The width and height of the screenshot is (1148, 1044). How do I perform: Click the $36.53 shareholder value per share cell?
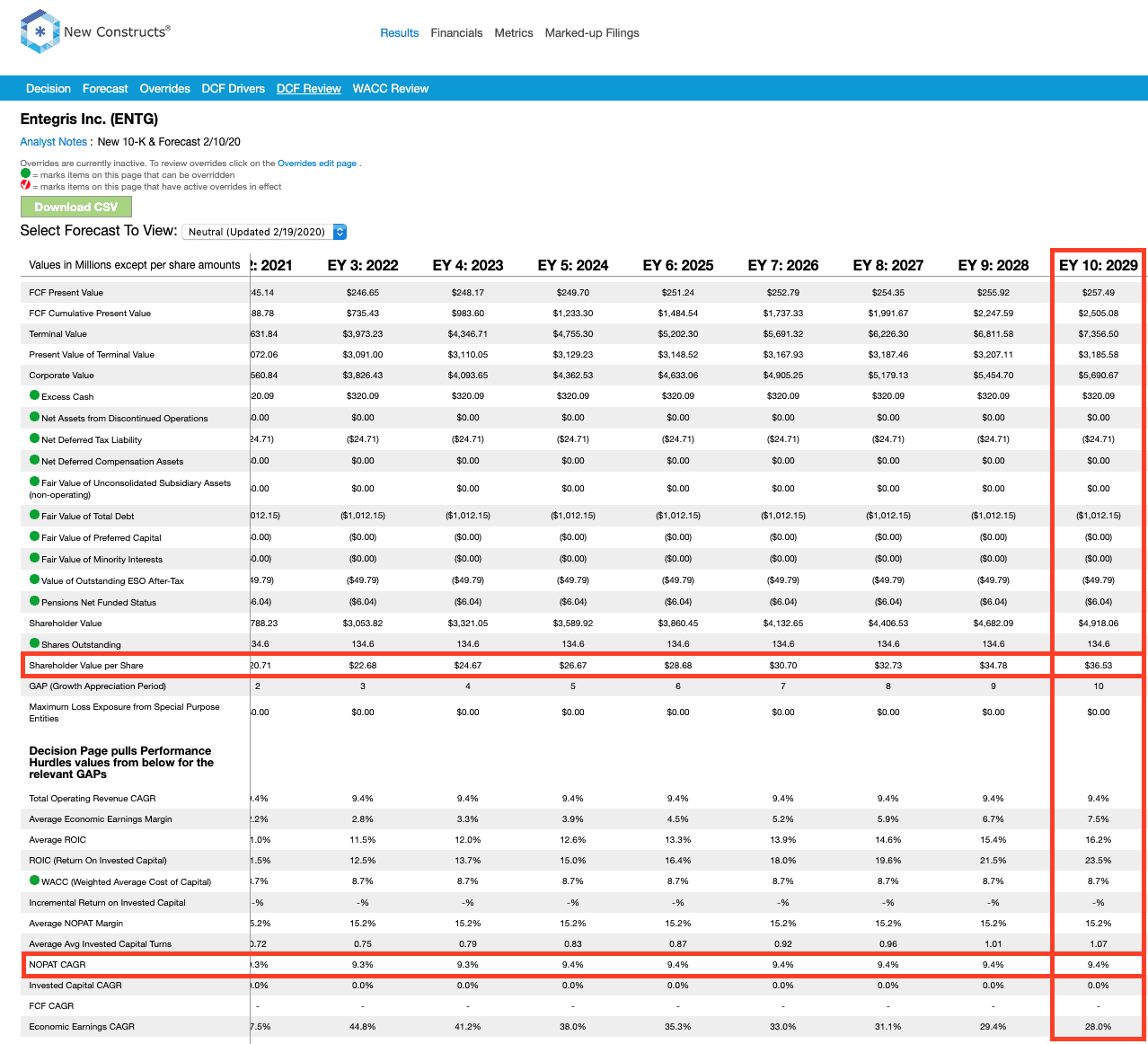click(1099, 666)
